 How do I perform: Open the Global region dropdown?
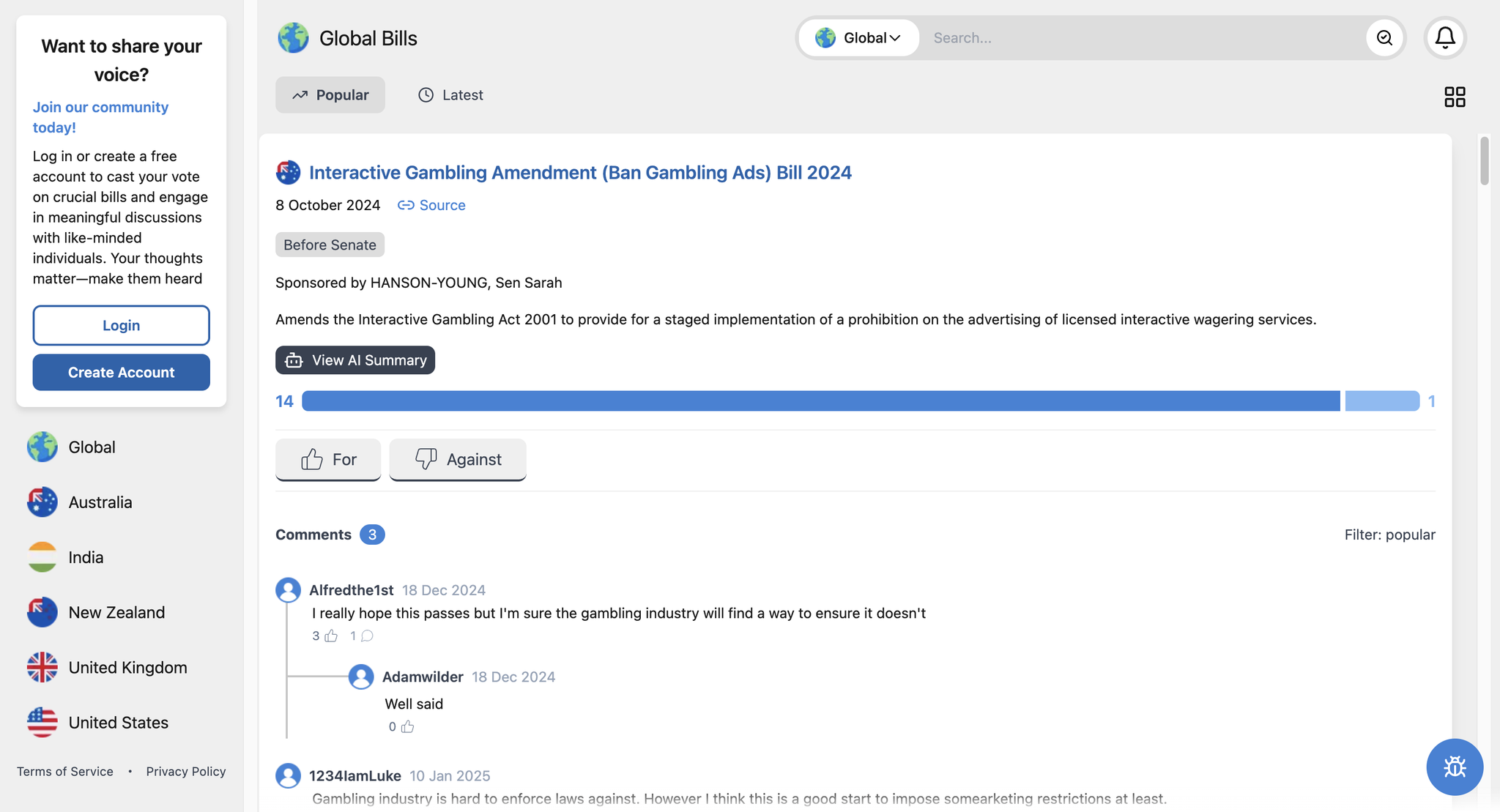858,37
